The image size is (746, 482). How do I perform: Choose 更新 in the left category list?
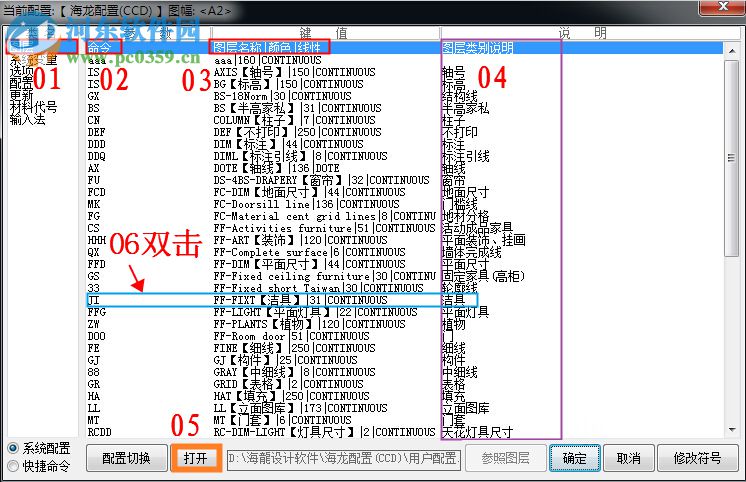(21, 95)
